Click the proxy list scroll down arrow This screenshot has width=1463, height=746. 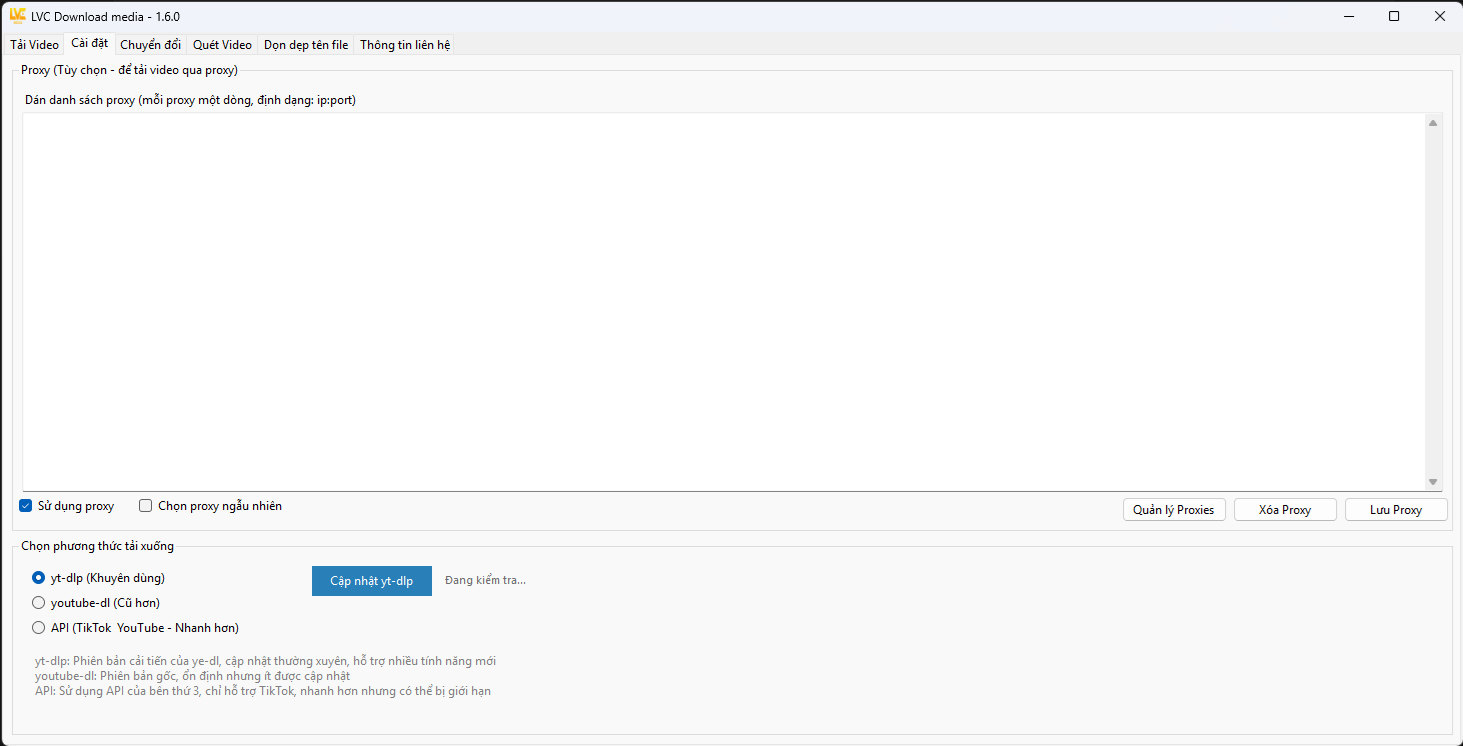(x=1433, y=482)
